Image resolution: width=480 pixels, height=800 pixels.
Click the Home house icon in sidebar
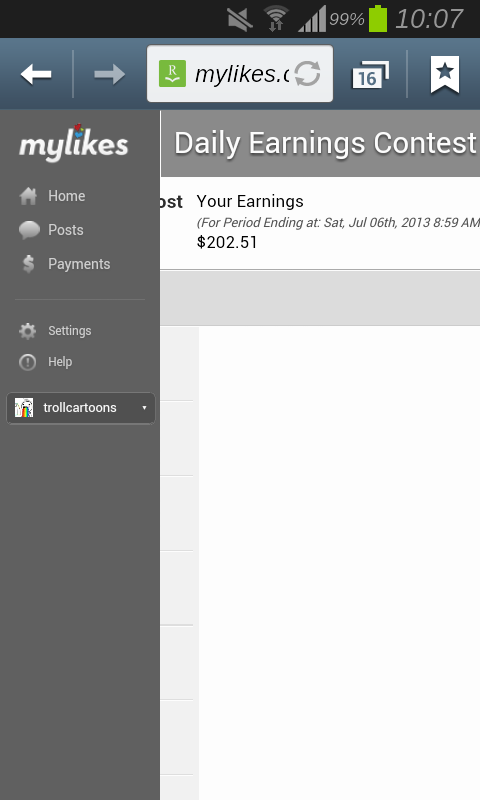tap(28, 196)
